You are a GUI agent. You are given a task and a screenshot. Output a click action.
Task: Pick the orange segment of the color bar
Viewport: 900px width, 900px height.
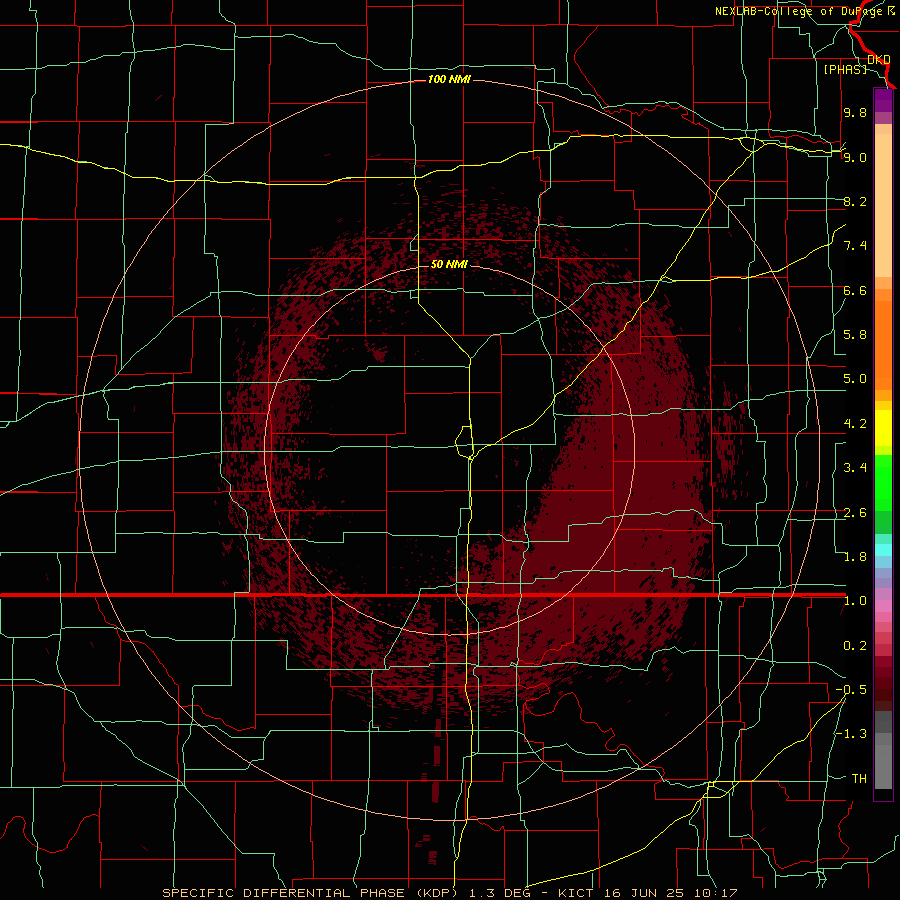pos(883,345)
